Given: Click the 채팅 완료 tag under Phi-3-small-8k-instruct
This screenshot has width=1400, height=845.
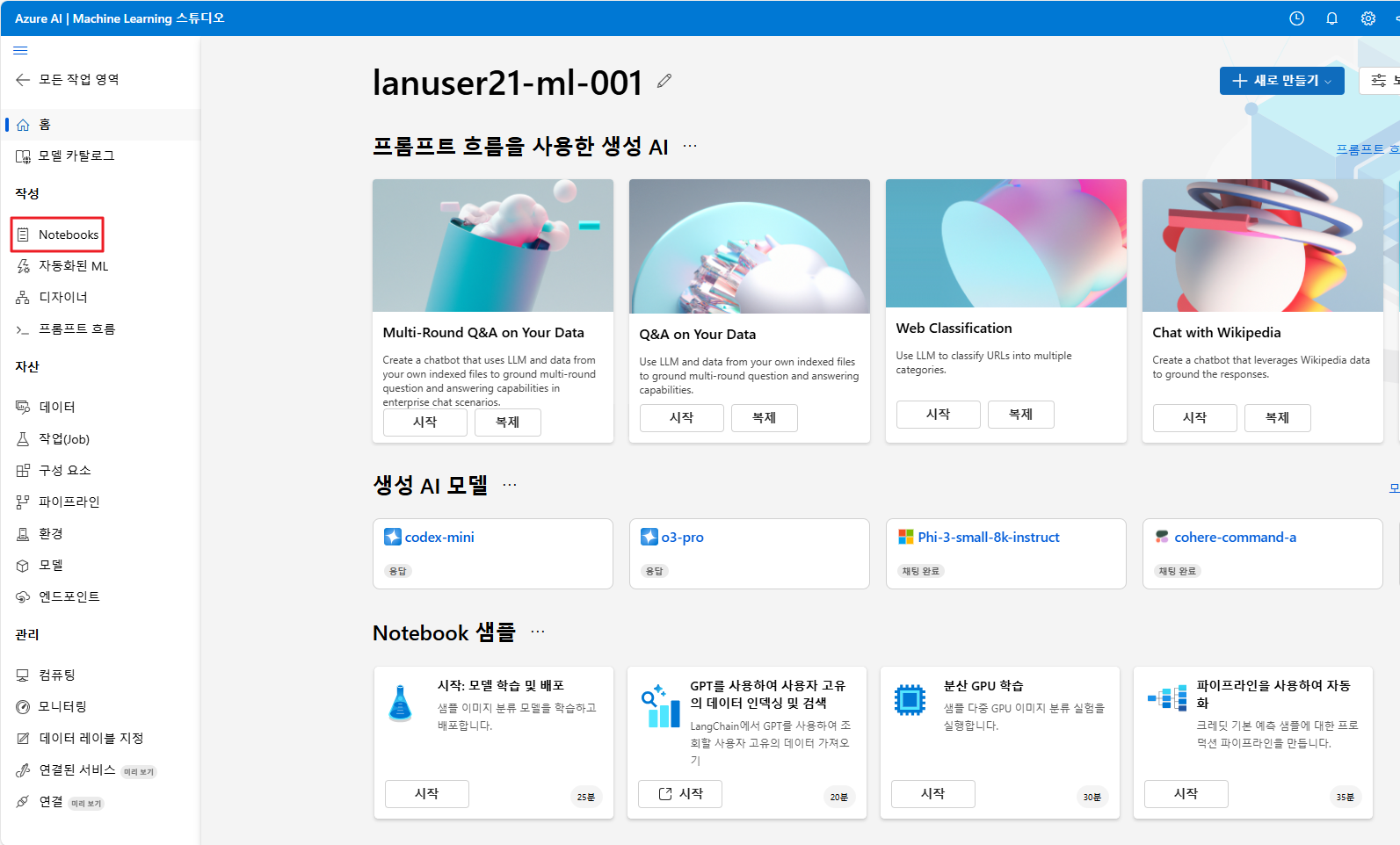Looking at the screenshot, I should (921, 571).
